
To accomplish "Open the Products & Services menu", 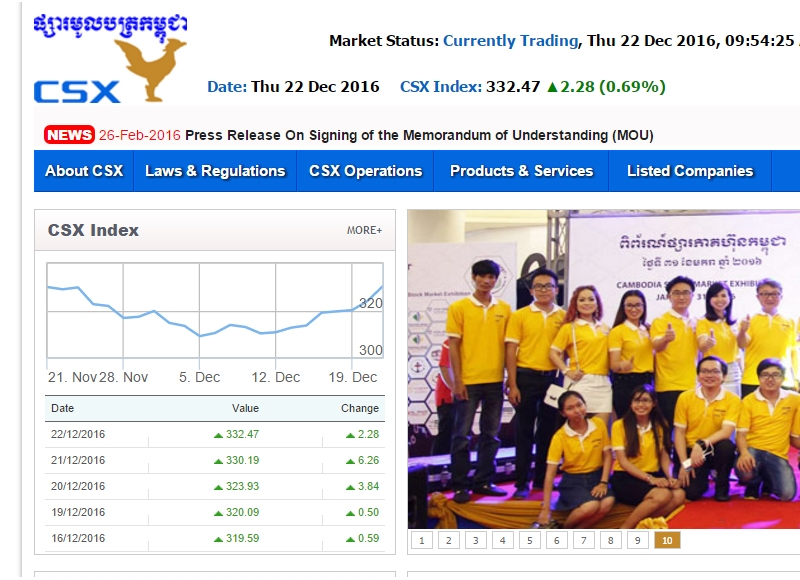I will 521,171.
